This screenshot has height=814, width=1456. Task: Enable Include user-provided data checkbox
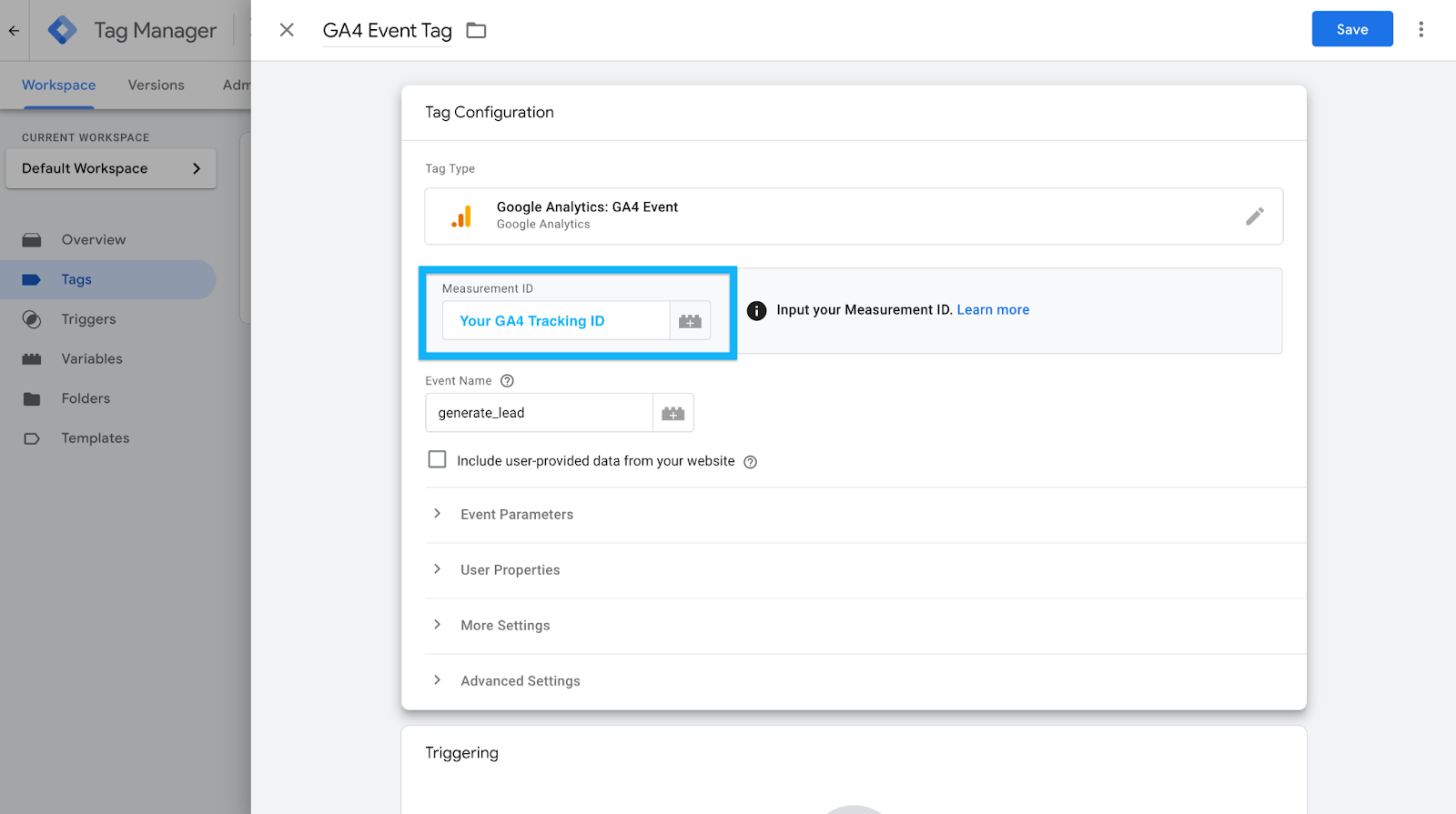click(x=438, y=459)
